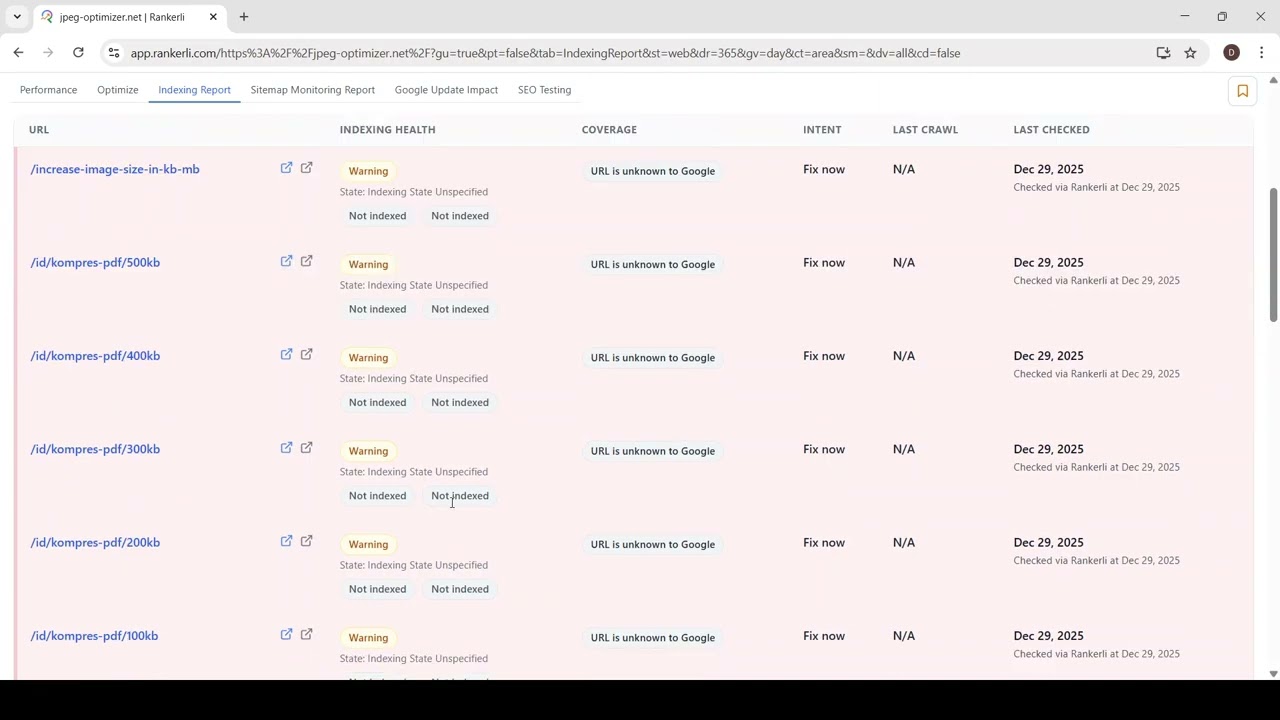Open the Sitemap Monitoring Report tab
Viewport: 1280px width, 720px height.
313,90
